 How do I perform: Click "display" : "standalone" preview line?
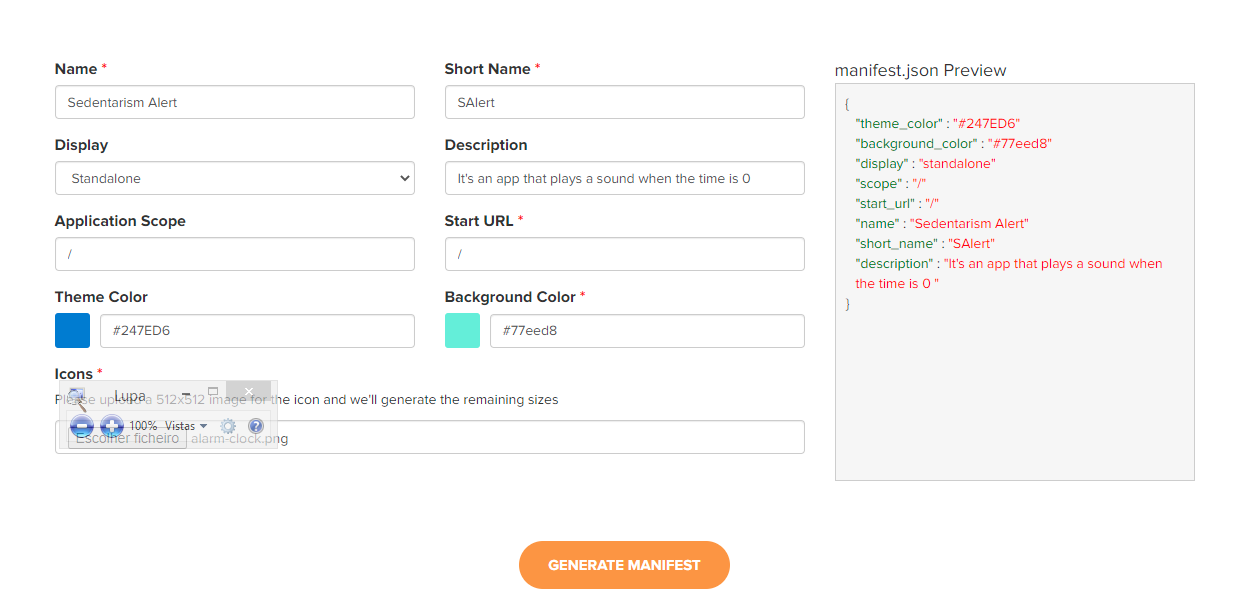click(925, 164)
